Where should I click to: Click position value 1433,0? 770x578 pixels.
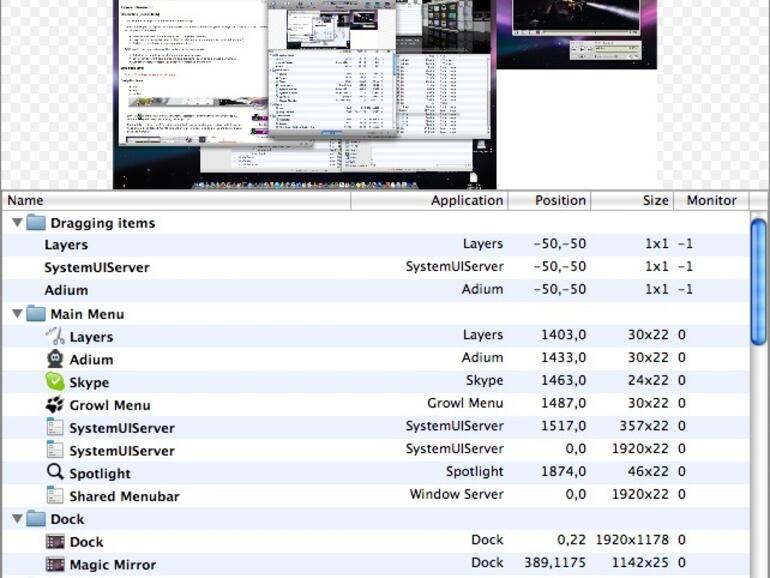tap(563, 358)
